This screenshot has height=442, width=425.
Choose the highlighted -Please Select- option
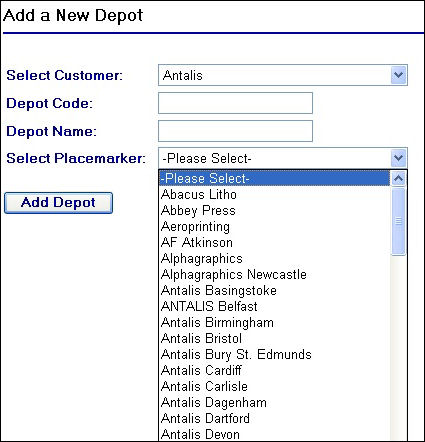[x=274, y=178]
